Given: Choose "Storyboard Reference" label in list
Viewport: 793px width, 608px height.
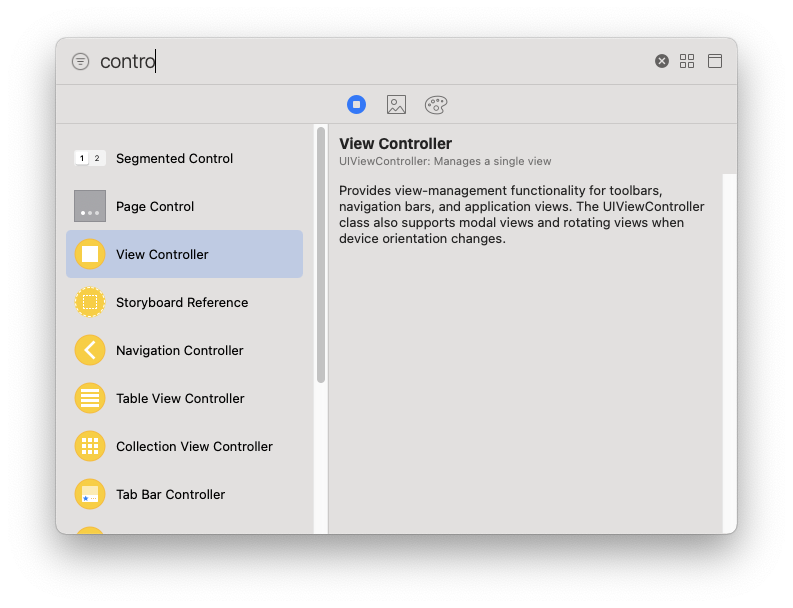Looking at the screenshot, I should coord(182,302).
